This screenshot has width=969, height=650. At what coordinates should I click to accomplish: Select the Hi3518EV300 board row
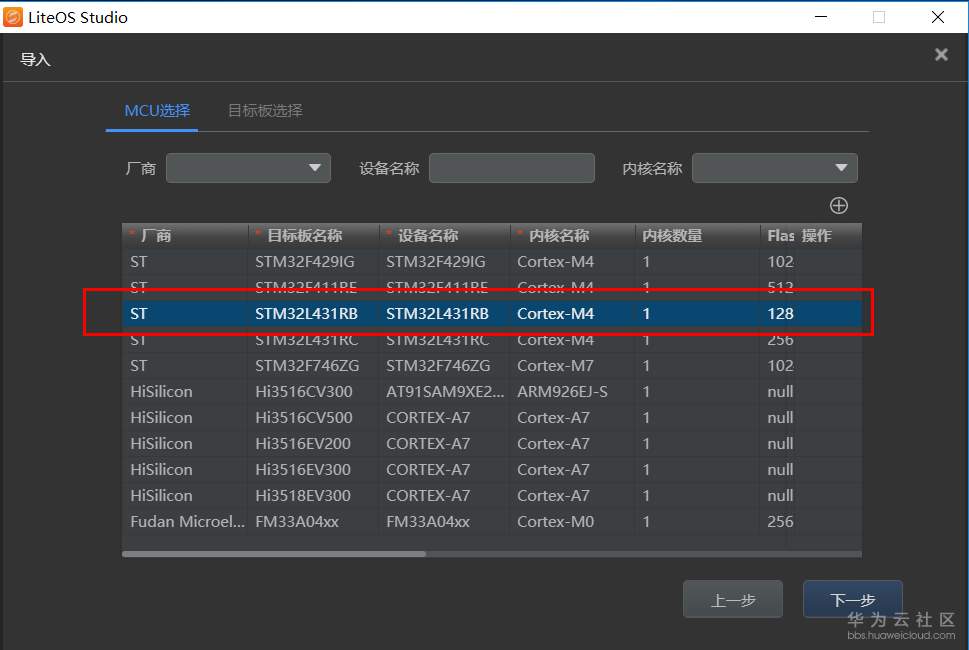(x=491, y=496)
